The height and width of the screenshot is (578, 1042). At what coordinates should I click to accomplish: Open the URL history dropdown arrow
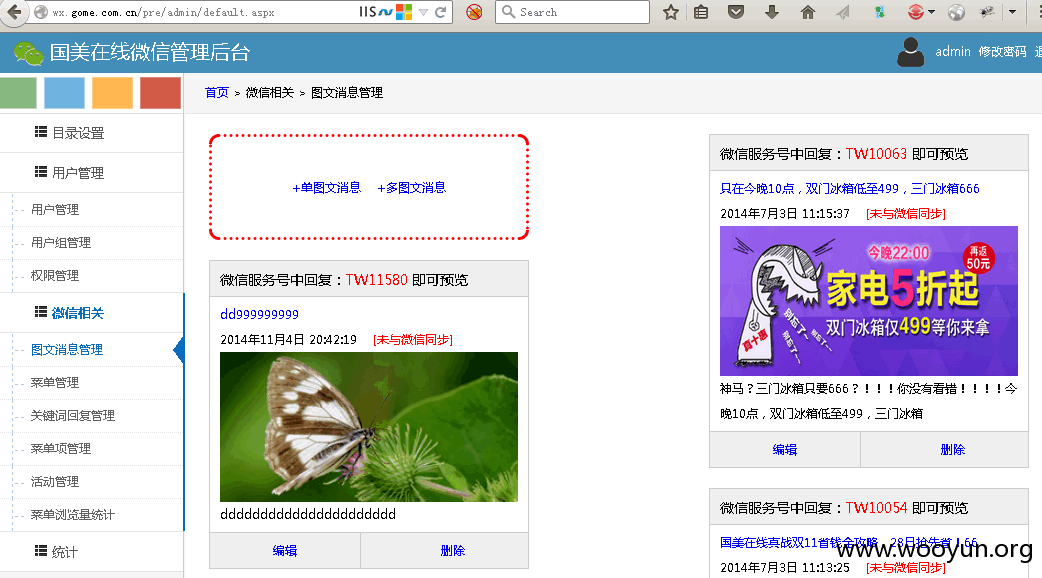click(x=423, y=12)
